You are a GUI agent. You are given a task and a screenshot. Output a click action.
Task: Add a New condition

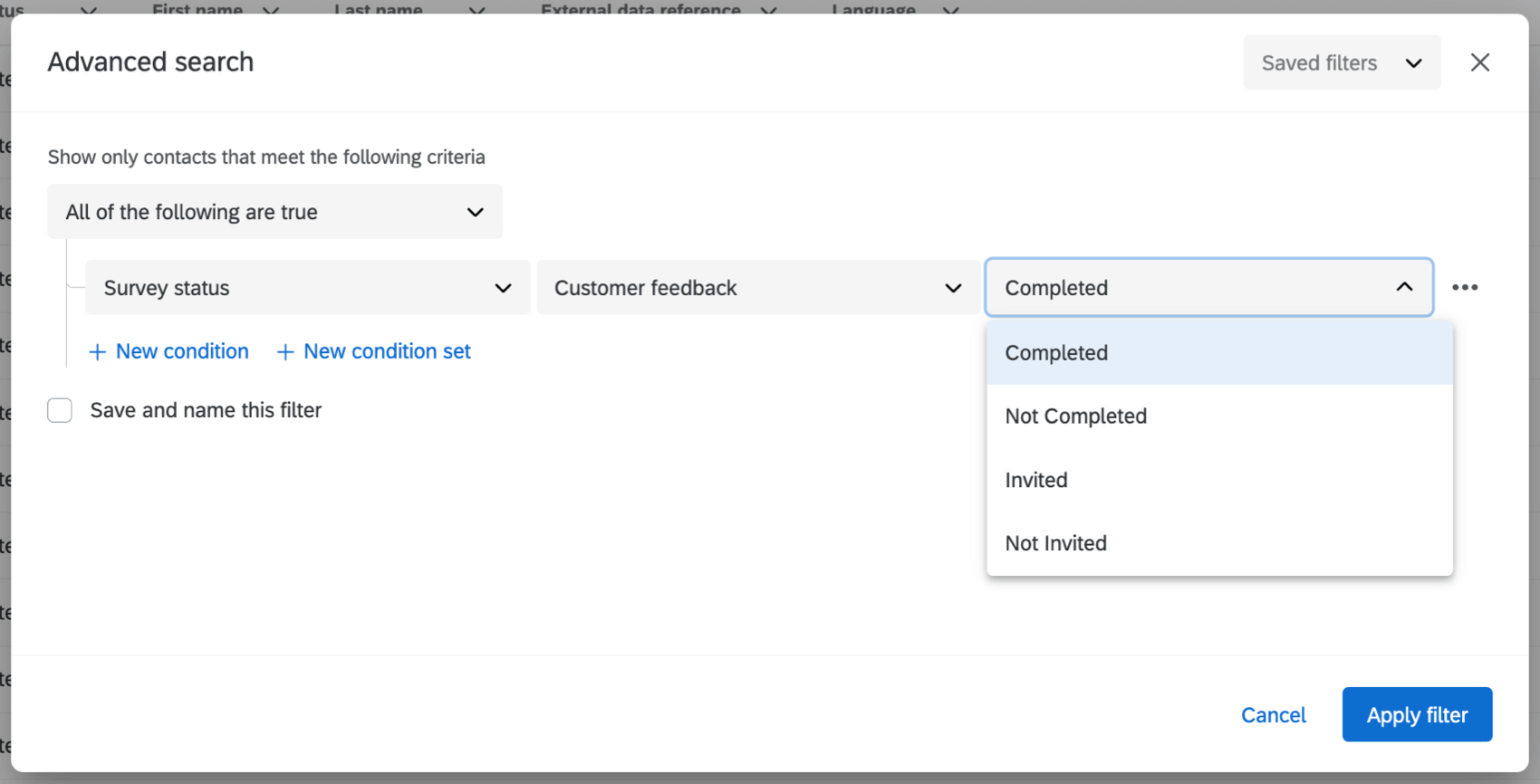181,351
